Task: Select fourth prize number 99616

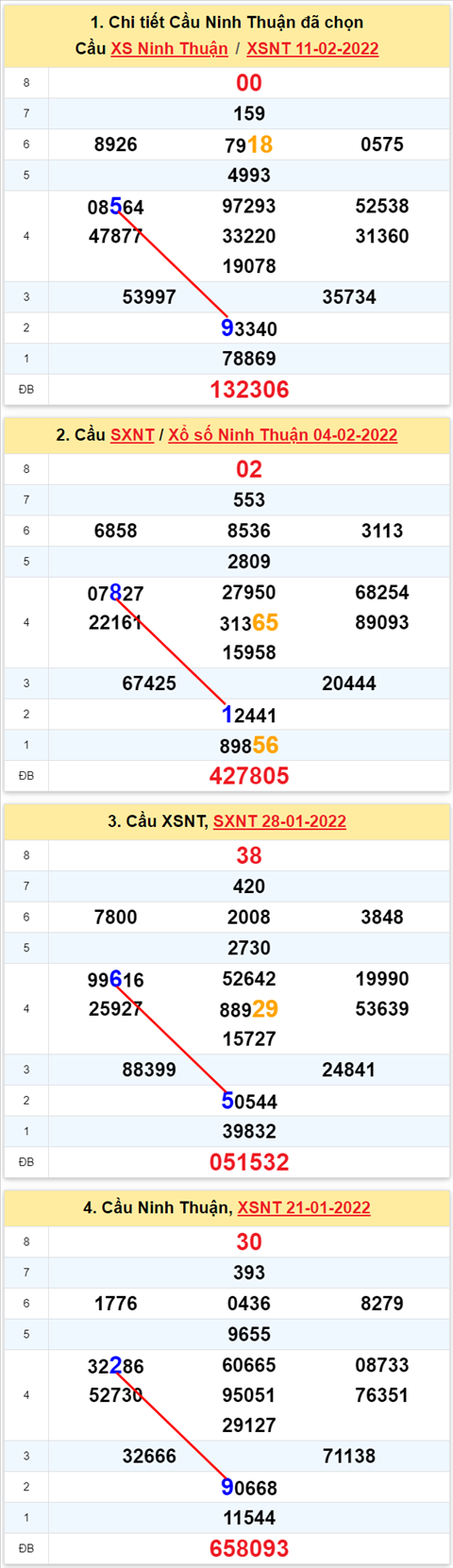Action: 116,979
